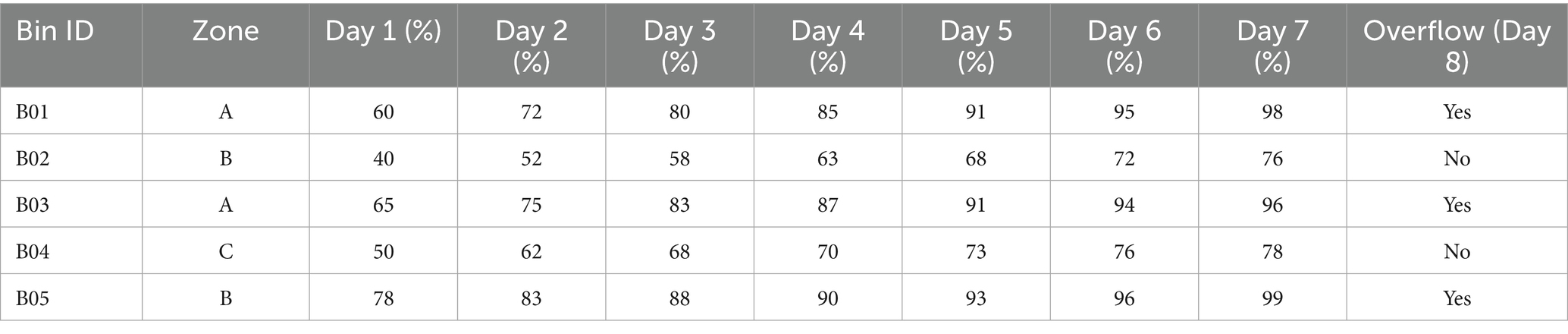Click B01's Day 6 value 95

(x=1124, y=112)
